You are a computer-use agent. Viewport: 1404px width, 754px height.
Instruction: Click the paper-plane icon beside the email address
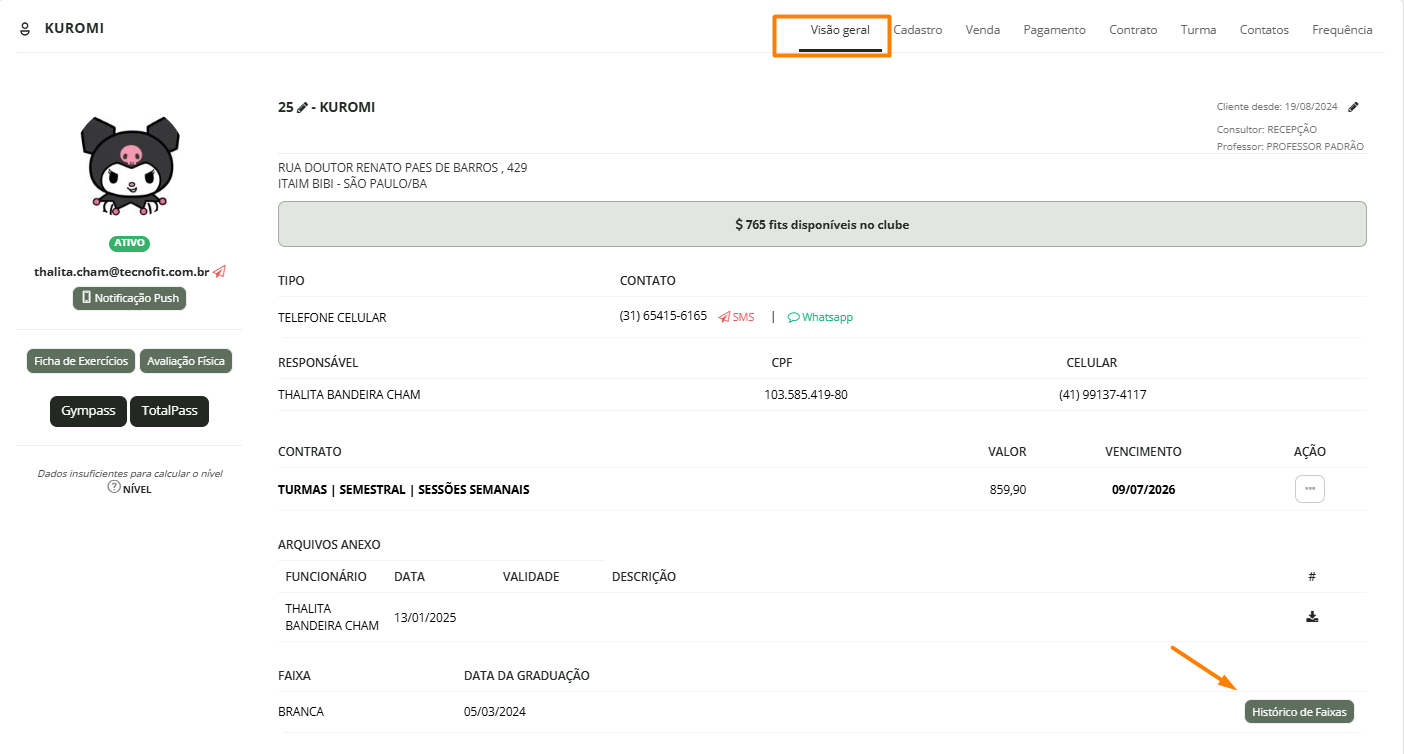click(x=220, y=271)
